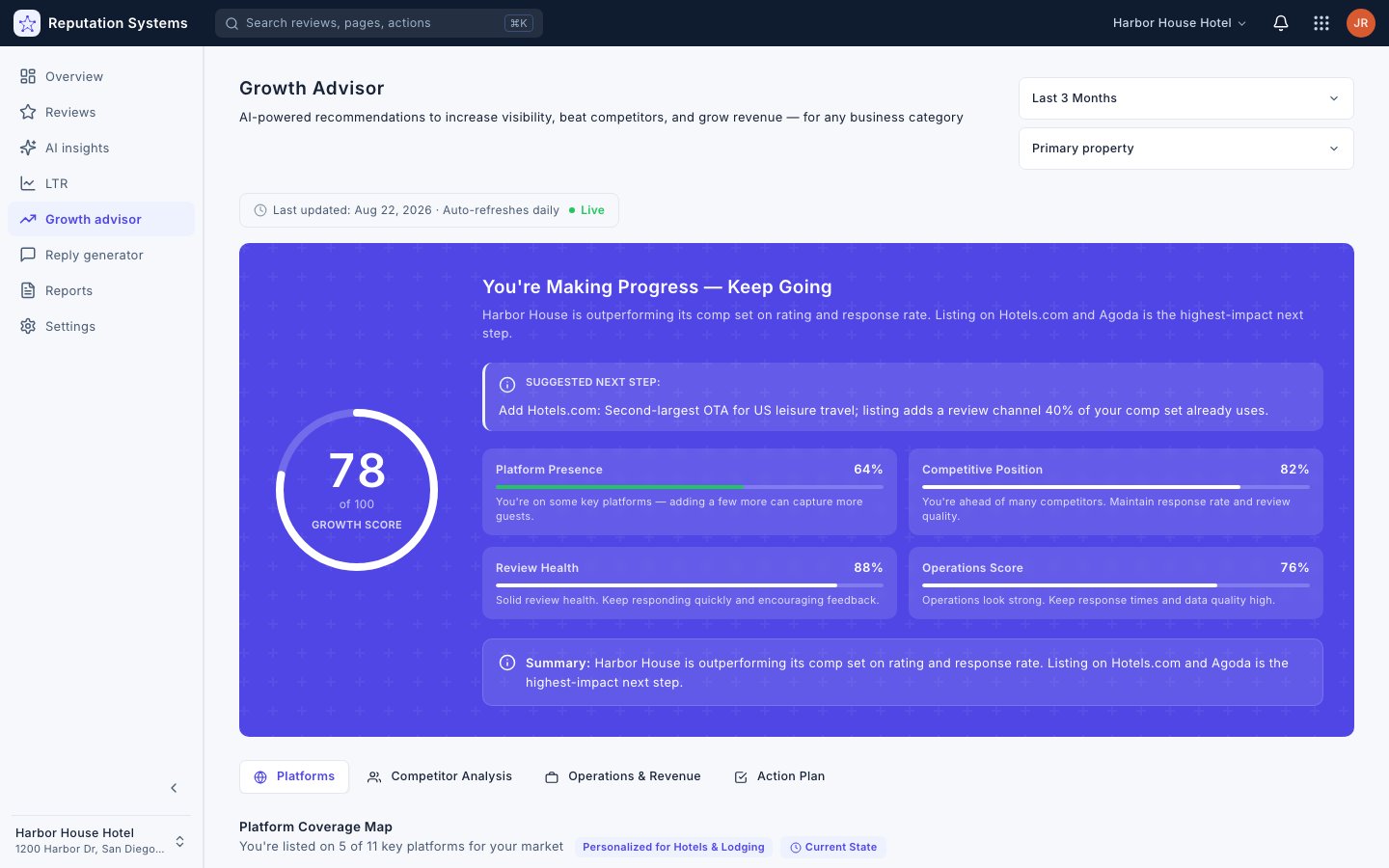Click the AI insights sparkle icon
Viewport: 1389px width, 868px height.
28,148
